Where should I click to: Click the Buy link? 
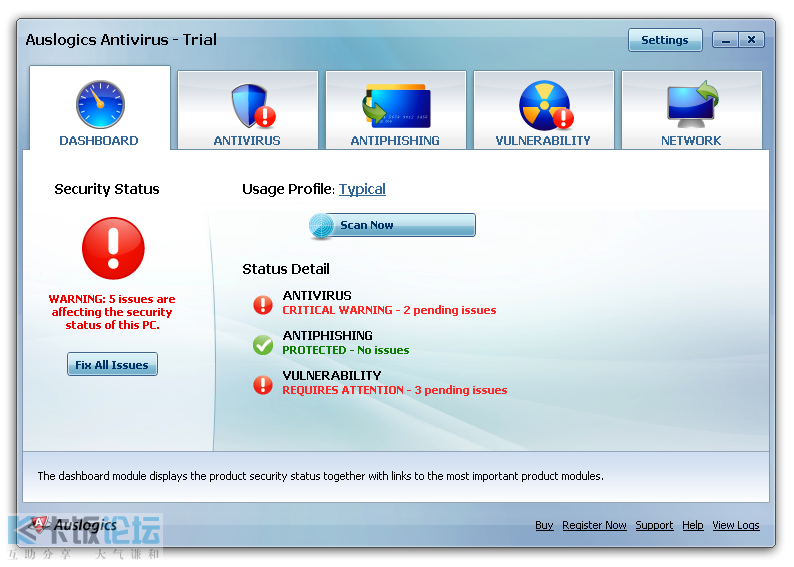[544, 525]
